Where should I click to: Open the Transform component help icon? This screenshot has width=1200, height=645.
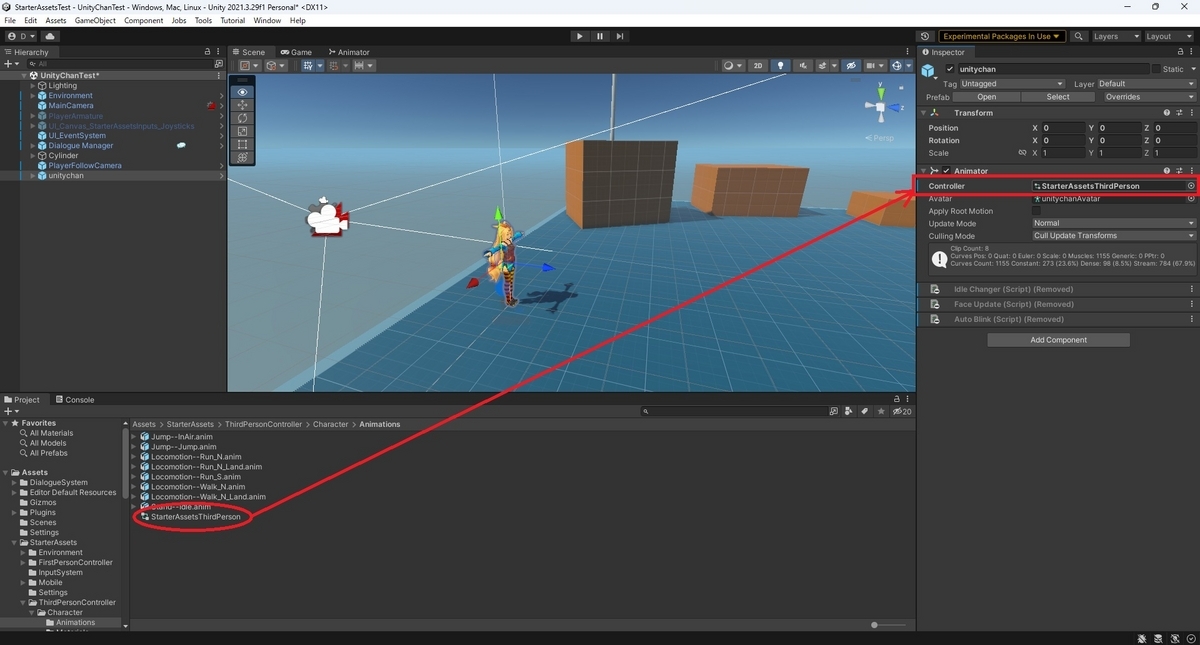(x=1167, y=113)
